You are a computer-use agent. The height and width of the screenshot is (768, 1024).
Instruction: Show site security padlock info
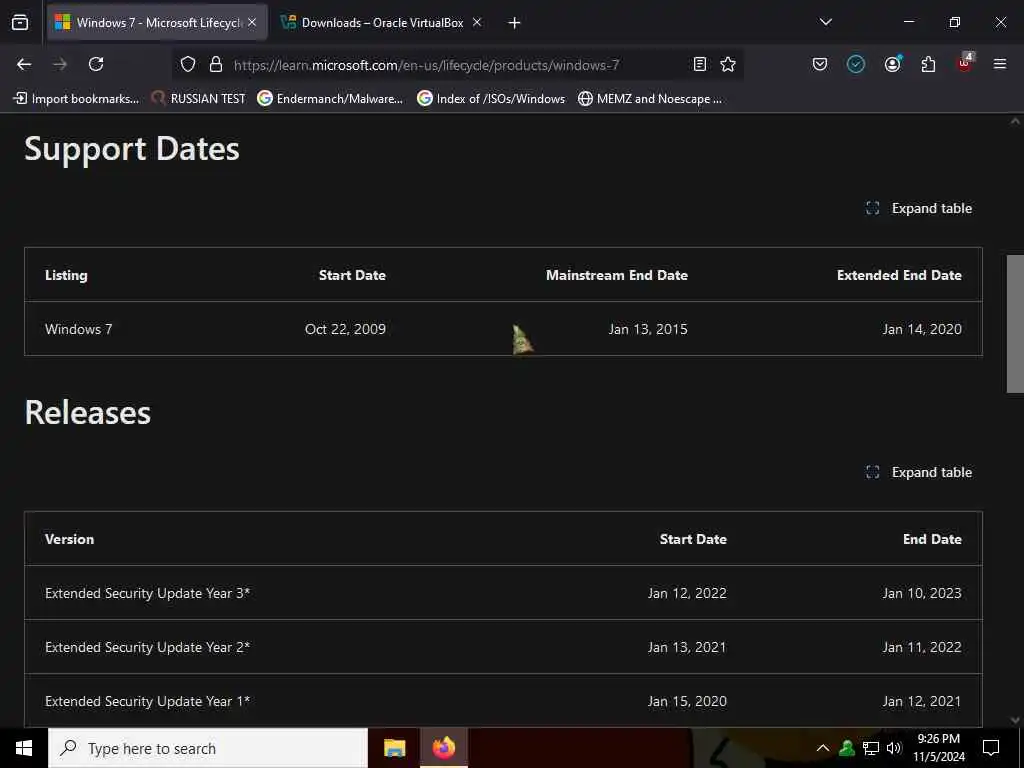pos(216,64)
